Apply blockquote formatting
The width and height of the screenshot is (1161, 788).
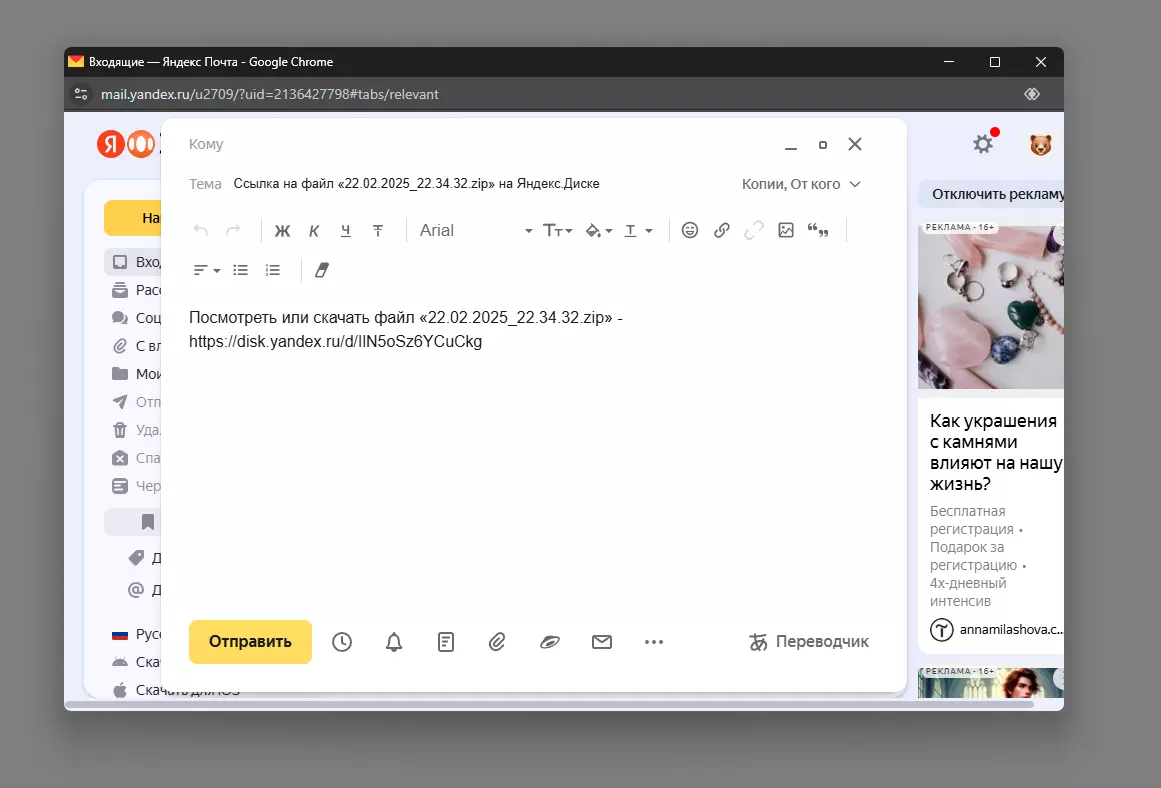[818, 230]
